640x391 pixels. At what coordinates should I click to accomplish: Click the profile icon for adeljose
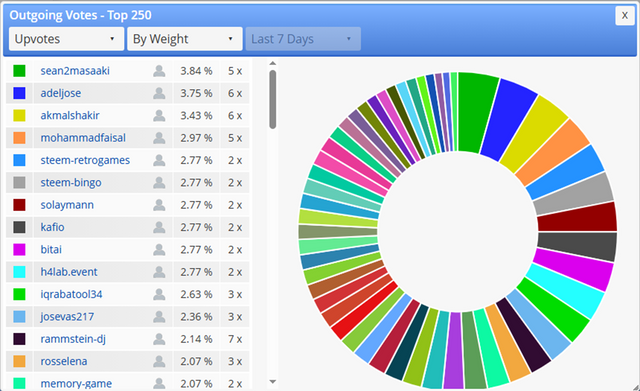(x=159, y=93)
